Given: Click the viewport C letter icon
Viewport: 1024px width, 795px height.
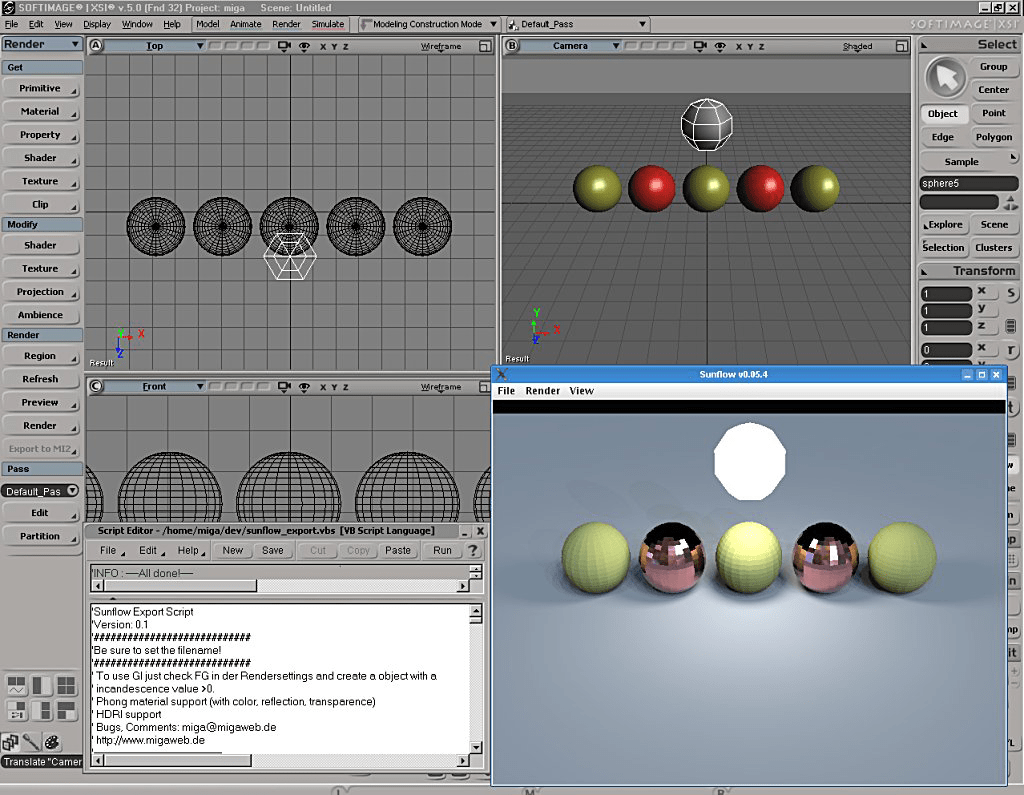Looking at the screenshot, I should [x=96, y=386].
